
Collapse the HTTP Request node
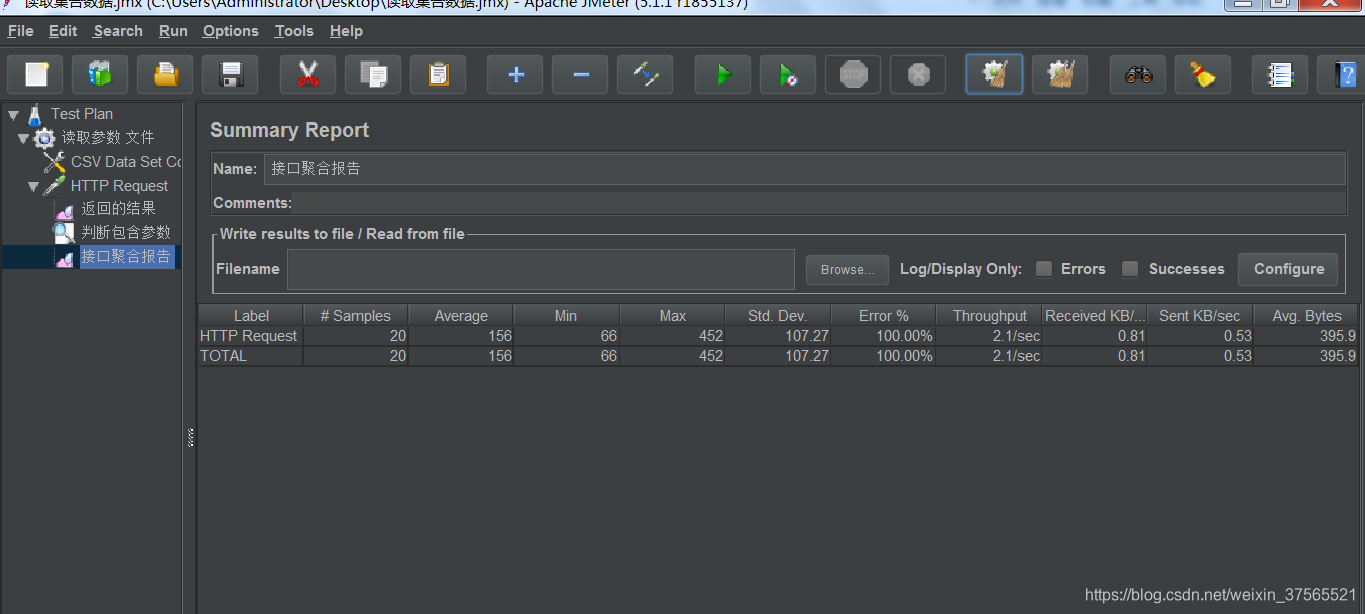click(34, 186)
